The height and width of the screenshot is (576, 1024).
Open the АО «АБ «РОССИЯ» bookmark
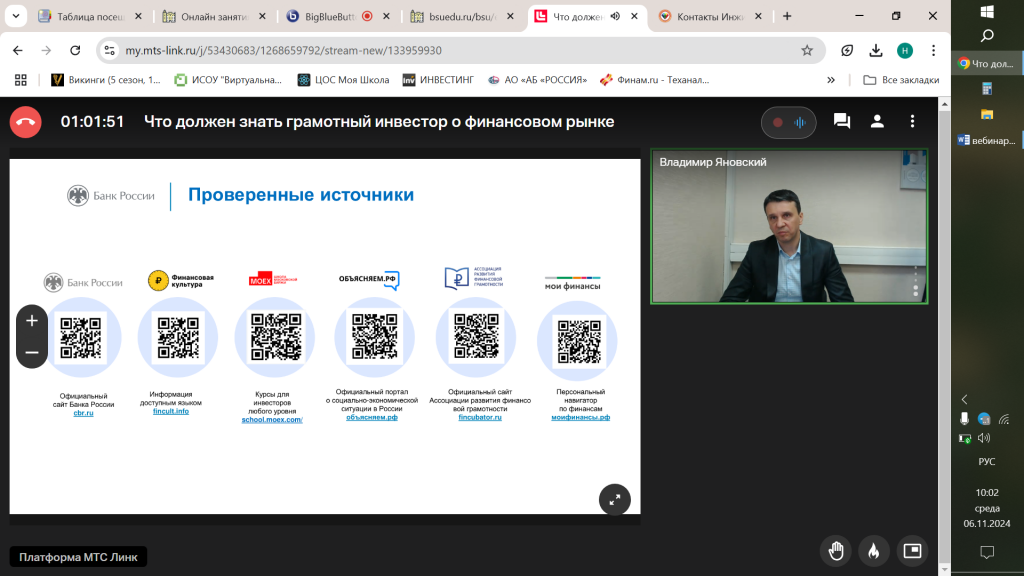537,80
